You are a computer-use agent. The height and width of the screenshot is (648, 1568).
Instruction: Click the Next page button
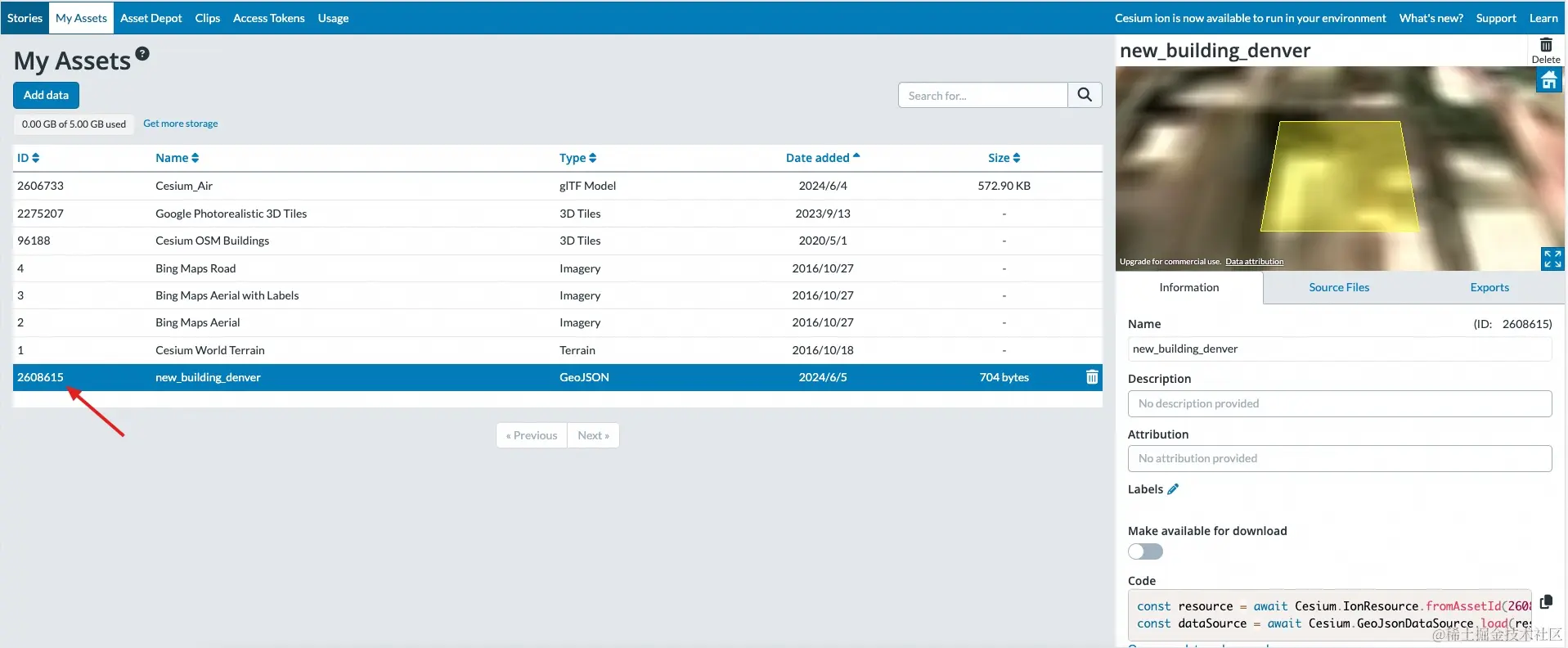(593, 435)
